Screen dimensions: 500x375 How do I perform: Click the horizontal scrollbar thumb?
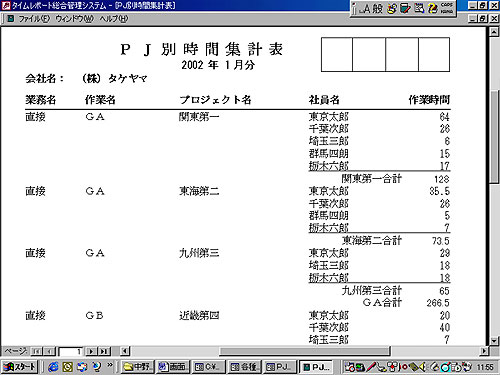click(x=304, y=351)
